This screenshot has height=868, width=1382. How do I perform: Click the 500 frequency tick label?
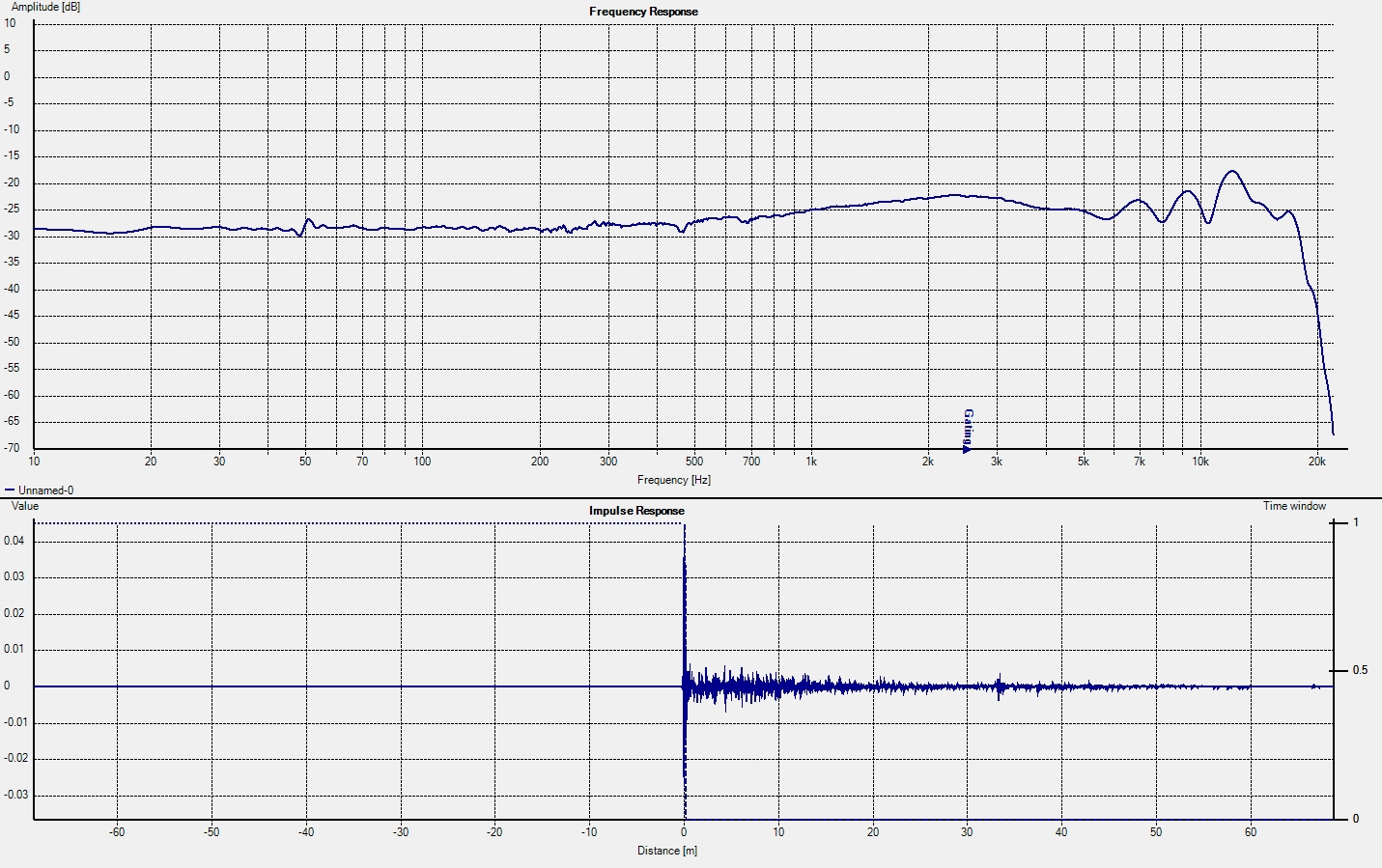click(693, 462)
